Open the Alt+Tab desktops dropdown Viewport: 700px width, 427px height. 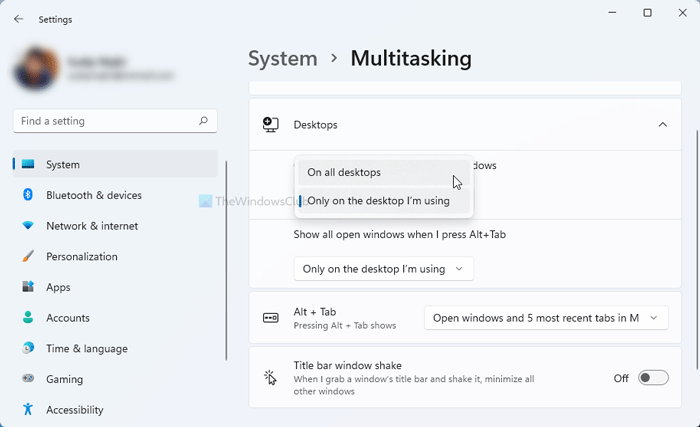pyautogui.click(x=383, y=269)
